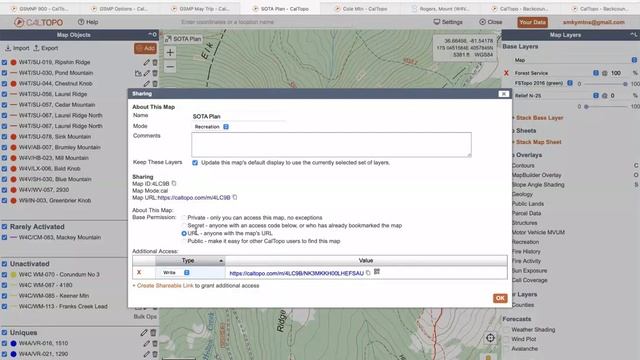Uncheck the Keep These Layers checkbox

[x=195, y=162]
